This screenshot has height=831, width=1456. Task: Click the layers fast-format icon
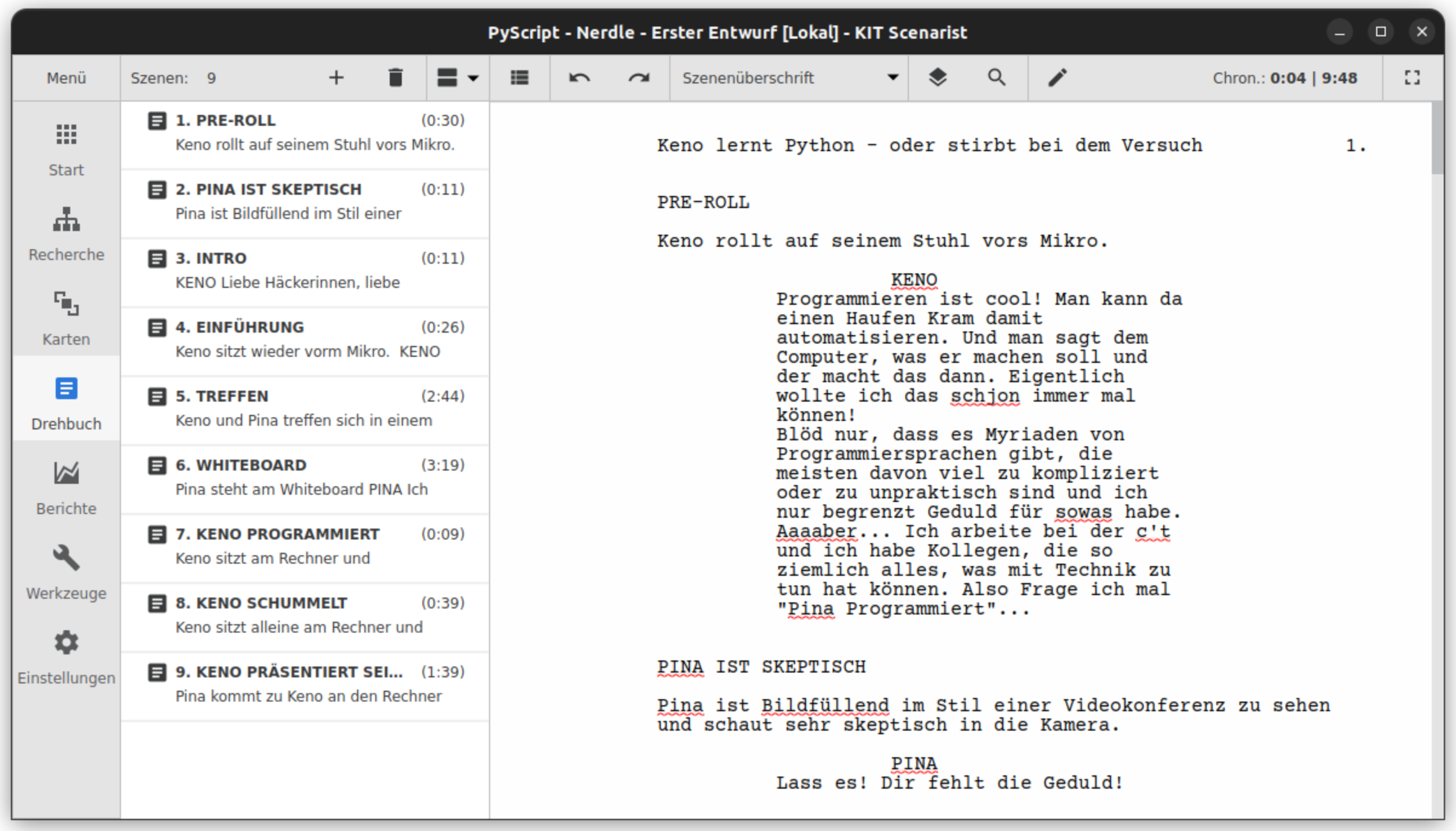click(937, 78)
